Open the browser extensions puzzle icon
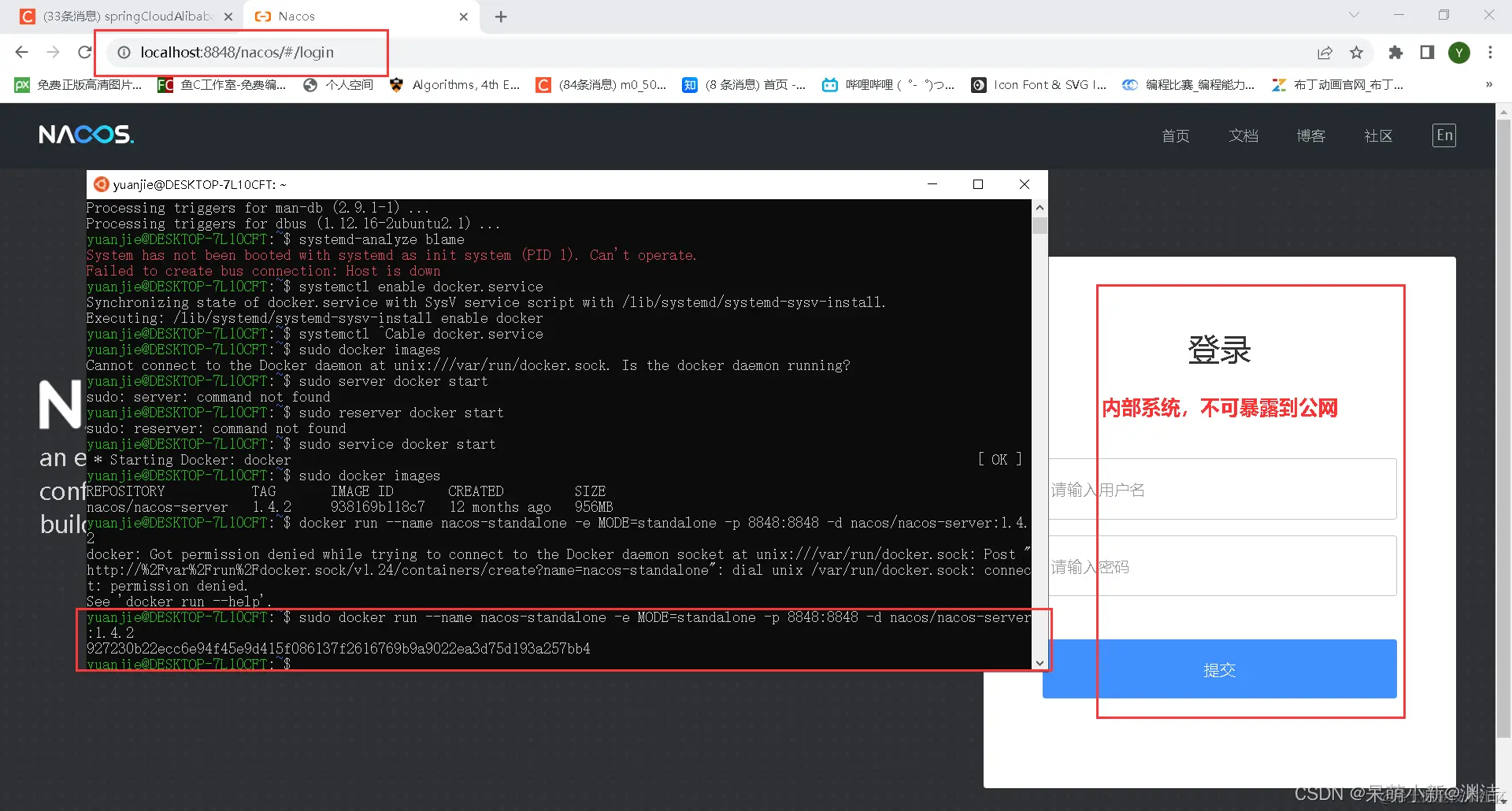 (1395, 53)
